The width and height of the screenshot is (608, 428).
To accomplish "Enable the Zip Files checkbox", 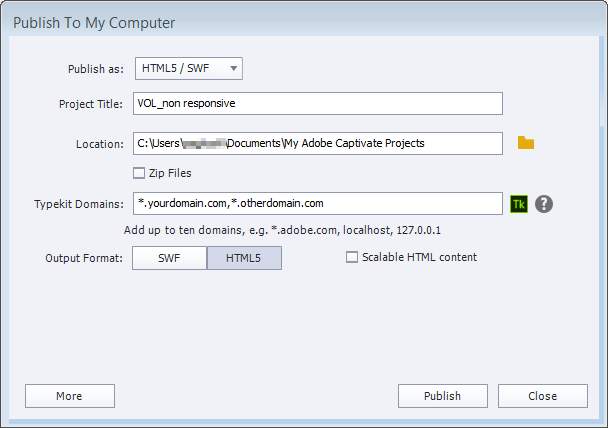I will (139, 173).
